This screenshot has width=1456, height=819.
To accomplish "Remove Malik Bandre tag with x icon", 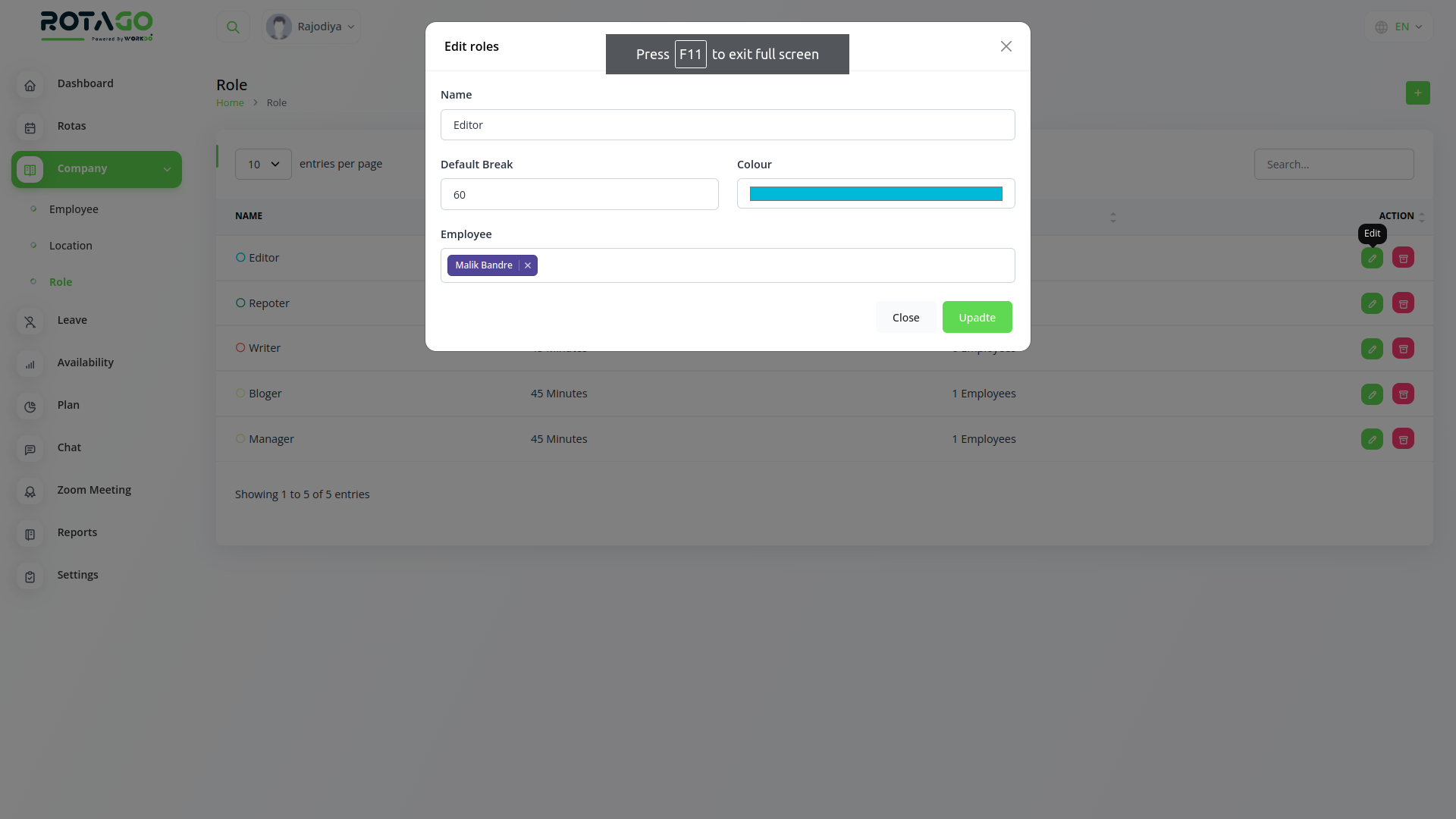I will [528, 265].
